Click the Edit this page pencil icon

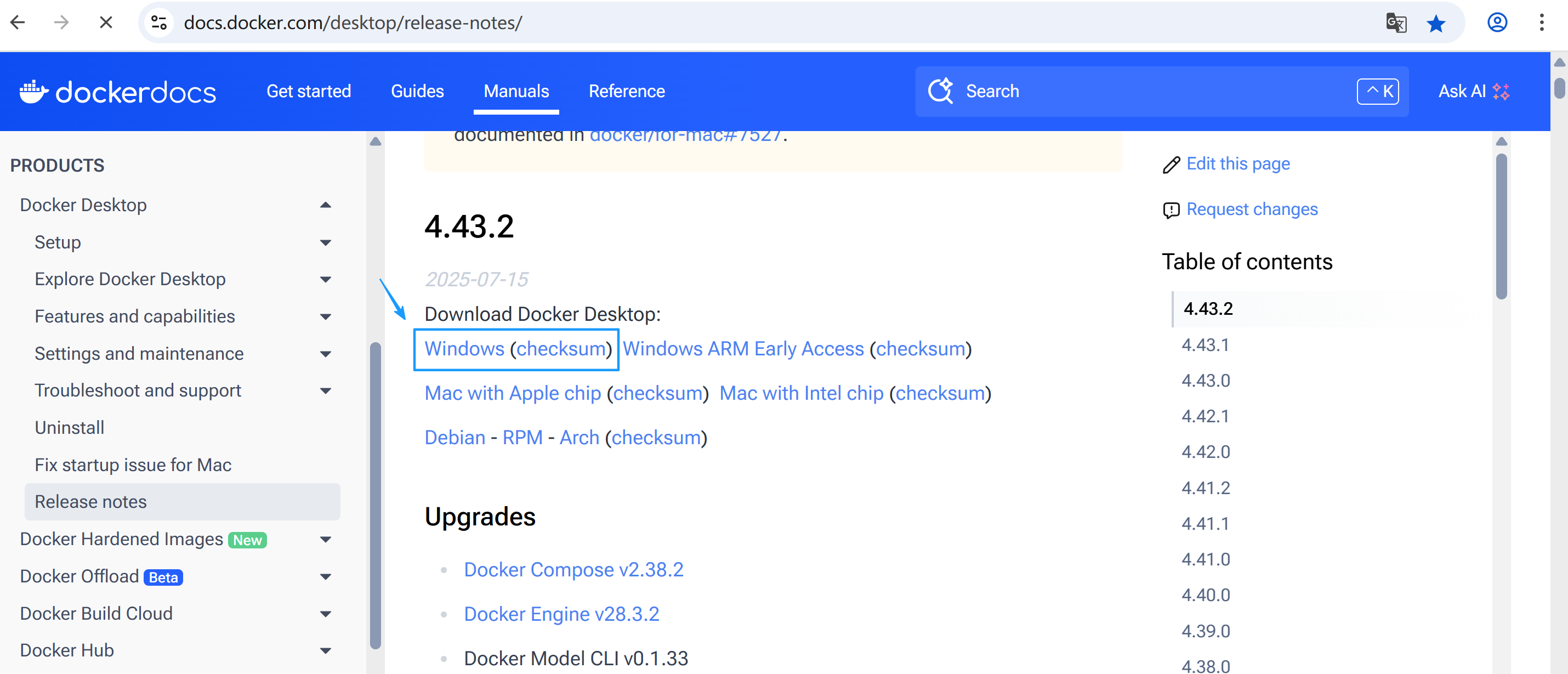1171,165
